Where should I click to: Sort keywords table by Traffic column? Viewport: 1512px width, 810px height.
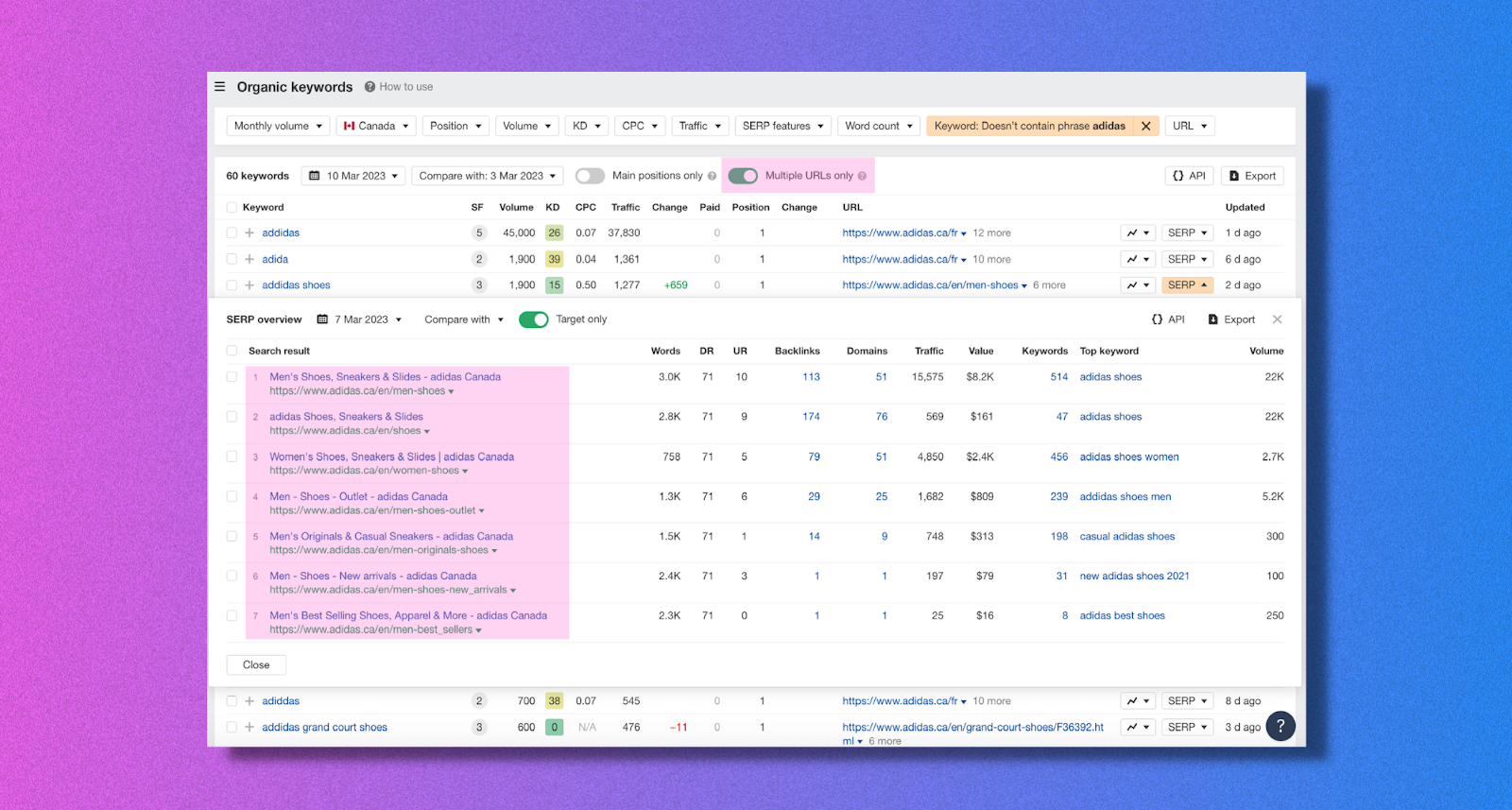pyautogui.click(x=626, y=207)
